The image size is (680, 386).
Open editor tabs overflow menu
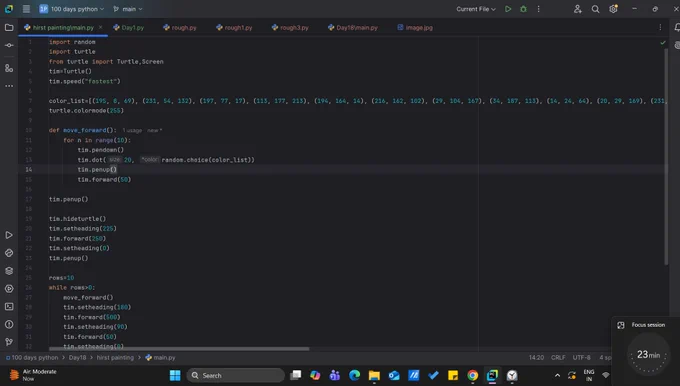(x=660, y=27)
